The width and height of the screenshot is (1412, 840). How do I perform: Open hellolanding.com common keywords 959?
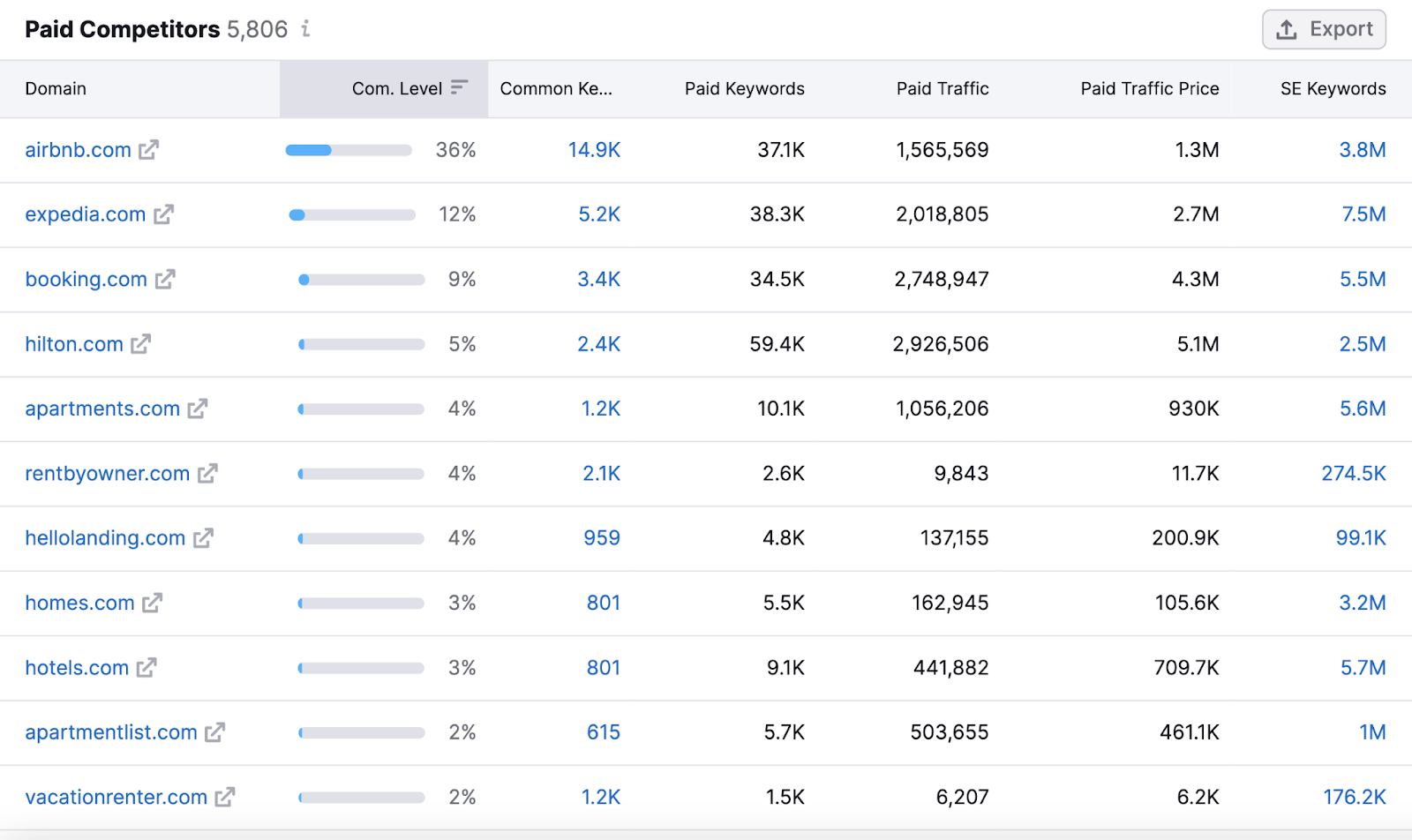click(602, 538)
